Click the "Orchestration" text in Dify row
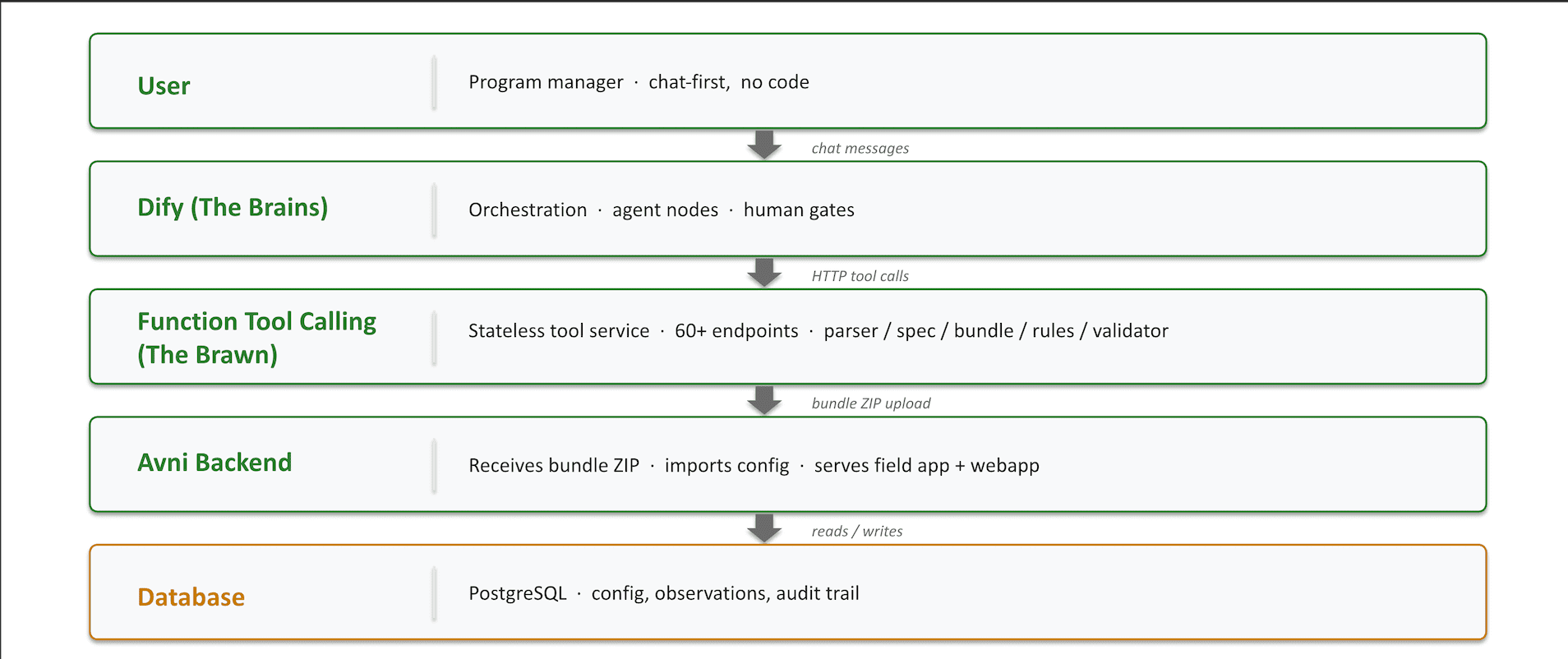This screenshot has height=659, width=1568. pos(528,210)
